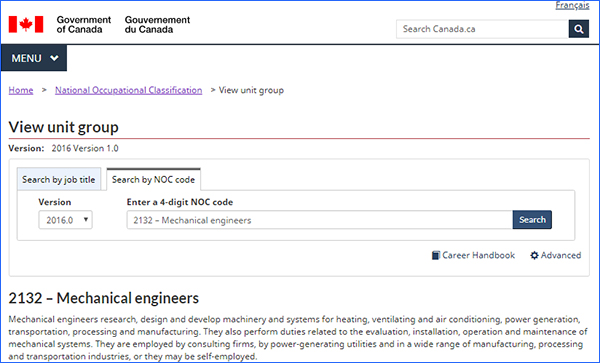Click the 4-digit NOC code input field
600x363 pixels.
pos(320,220)
